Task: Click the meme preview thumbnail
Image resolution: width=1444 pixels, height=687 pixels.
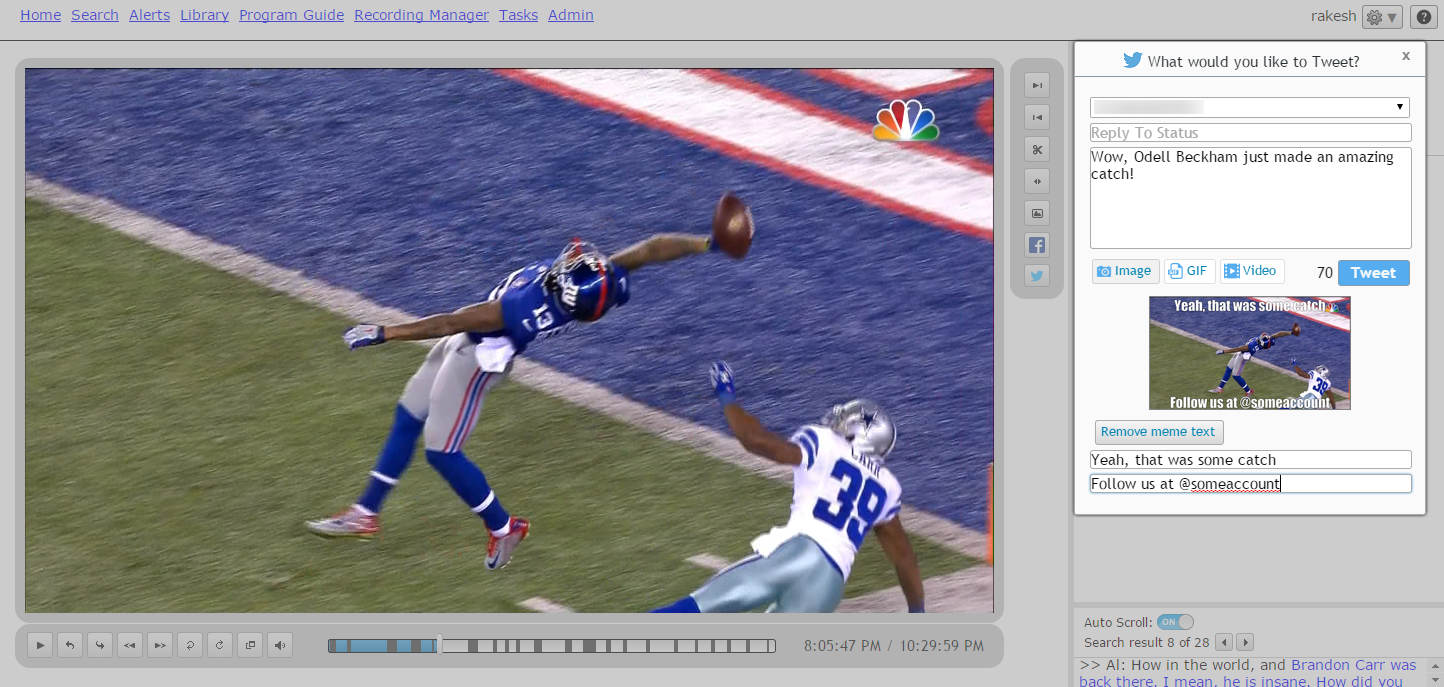Action: (x=1250, y=353)
